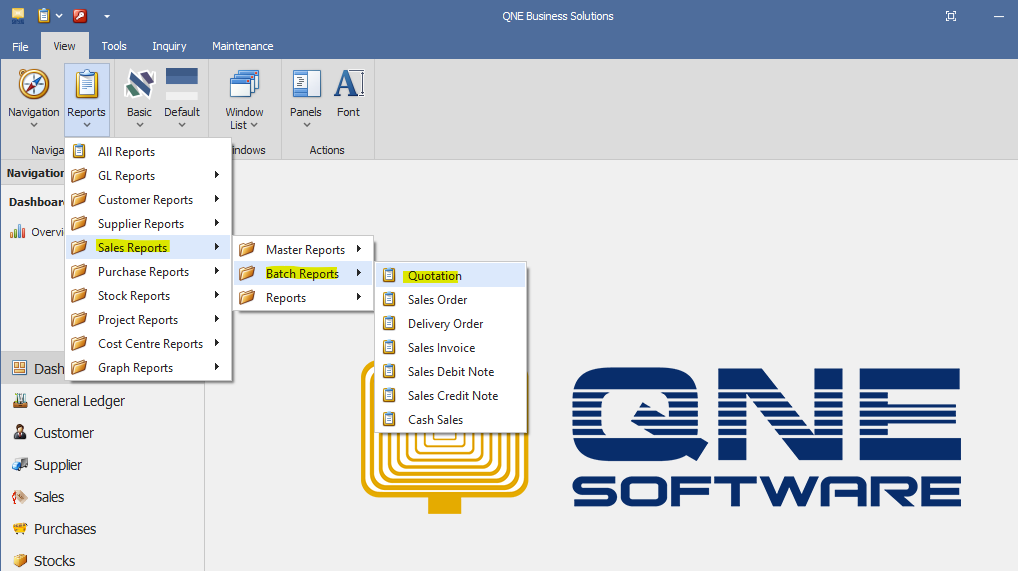Click the Sales Credit Note report icon
The width and height of the screenshot is (1018, 571).
[389, 396]
